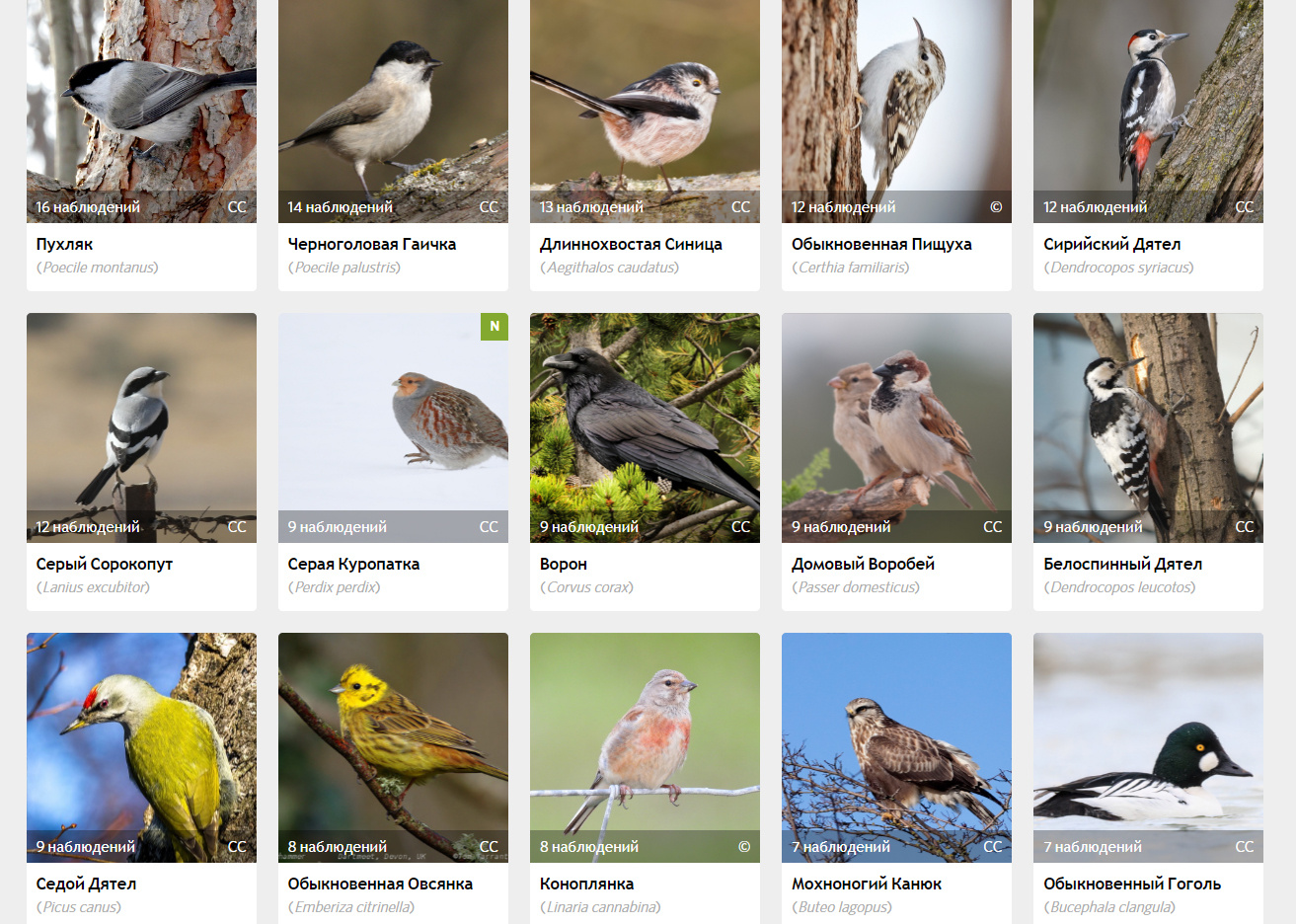
Task: Open the Серый Сорокопут species page
Action: 105,564
